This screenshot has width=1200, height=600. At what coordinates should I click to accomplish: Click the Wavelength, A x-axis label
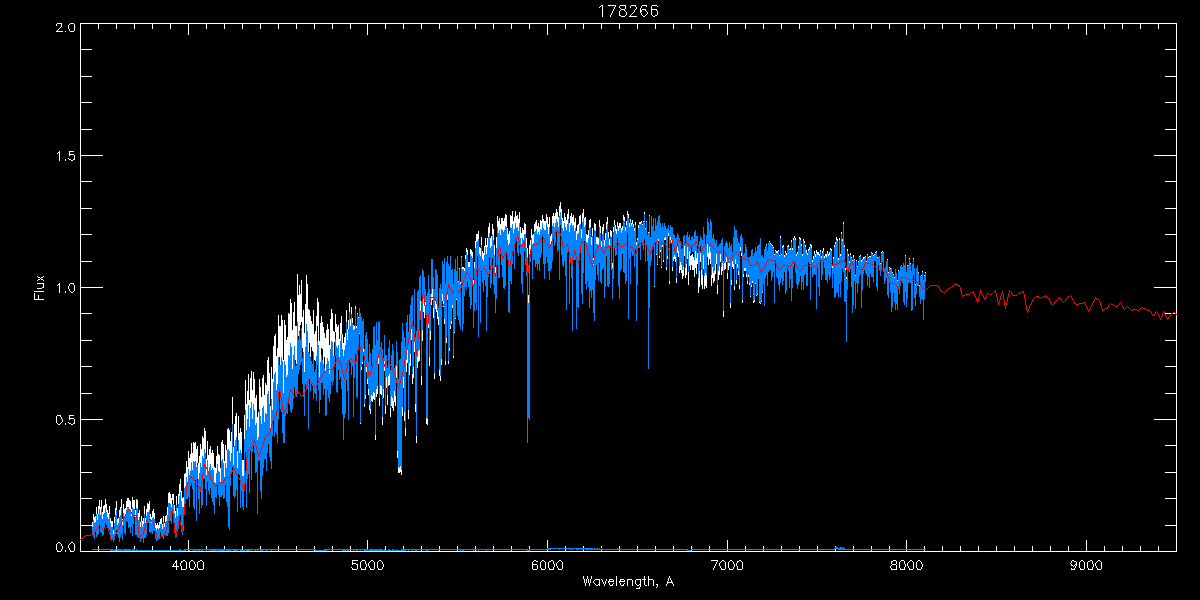tap(628, 582)
